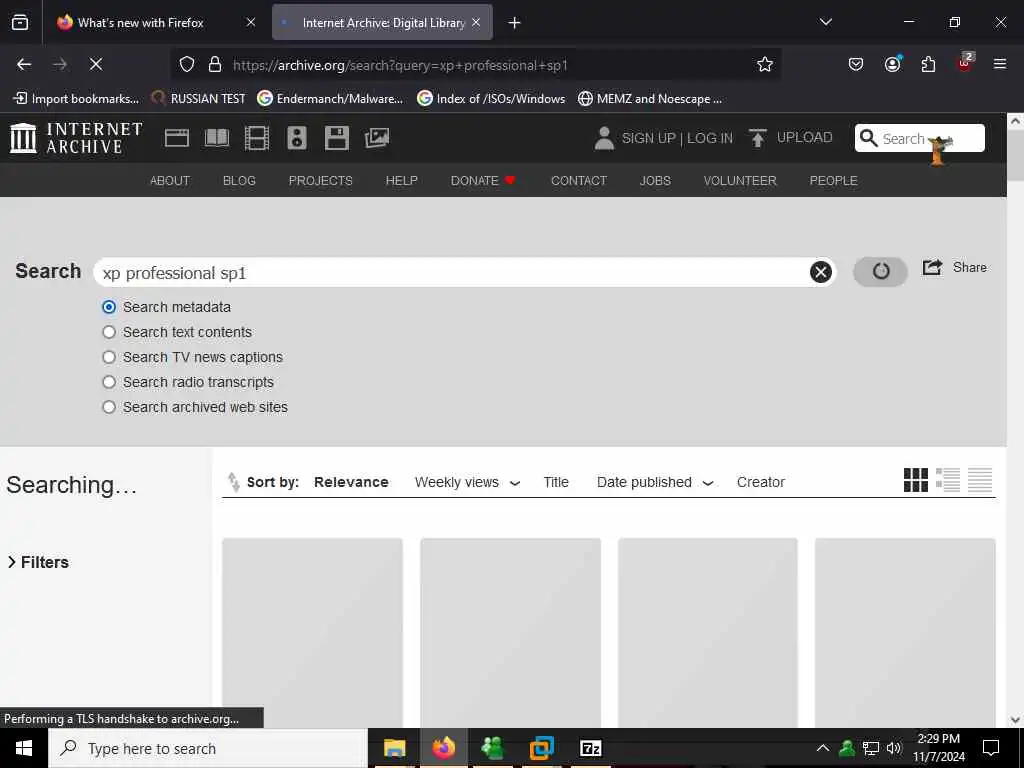Viewport: 1024px width, 768px height.
Task: Open the VOLUNTEER navigation item
Action: [740, 180]
